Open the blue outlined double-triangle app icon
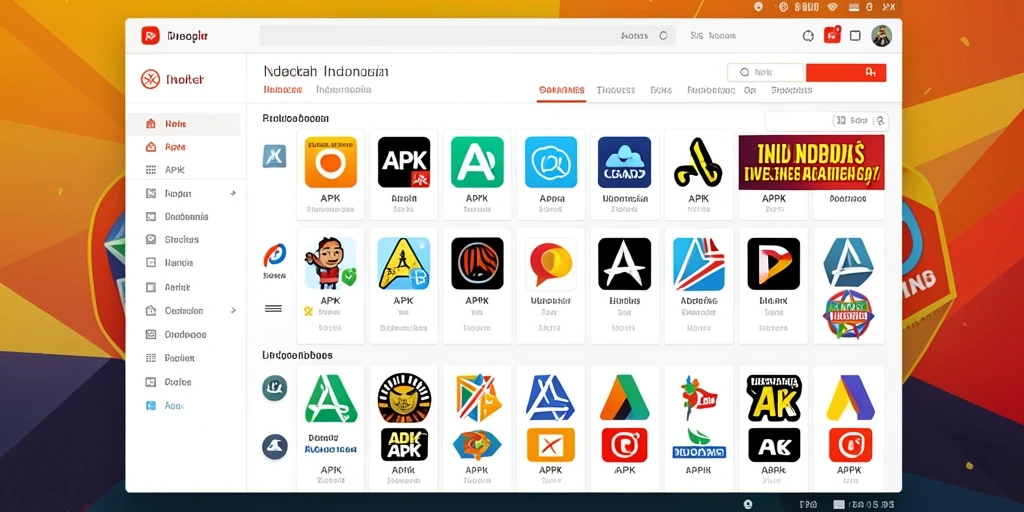Image resolution: width=1024 pixels, height=512 pixels. 551,398
